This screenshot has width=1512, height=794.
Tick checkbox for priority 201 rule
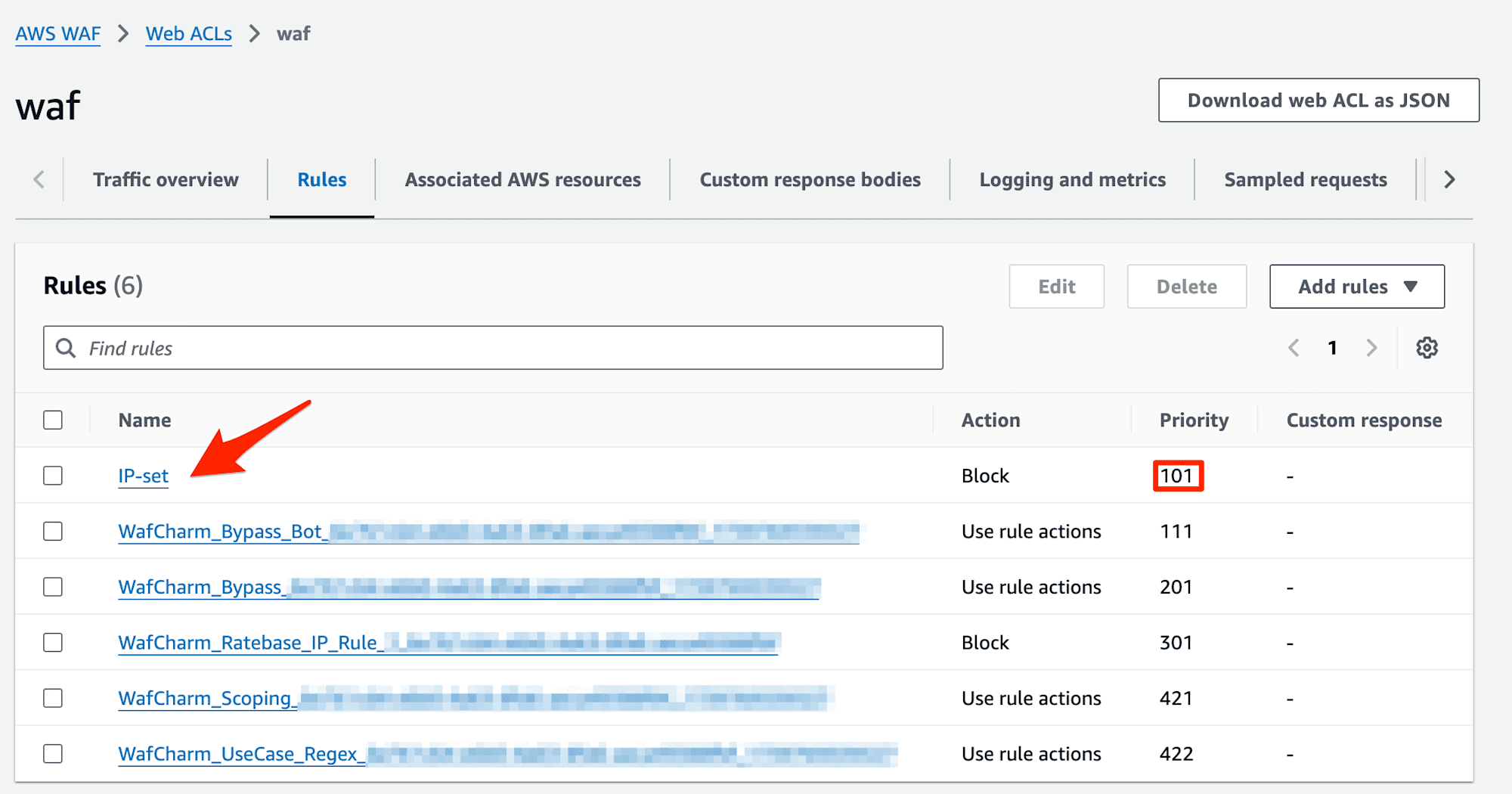(53, 587)
